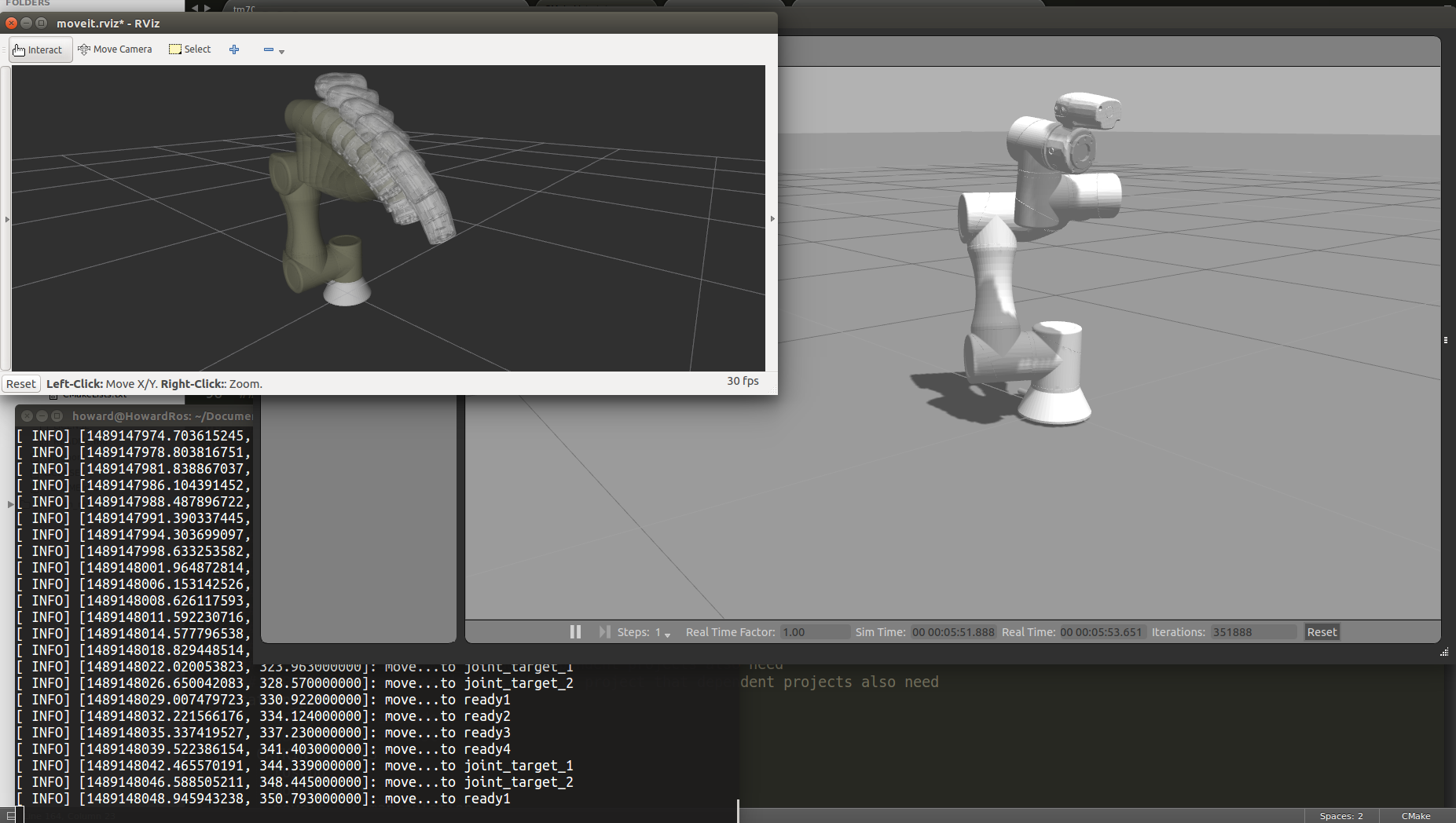The width and height of the screenshot is (1456, 823).
Task: Minimize the terminal window
Action: coord(42,416)
